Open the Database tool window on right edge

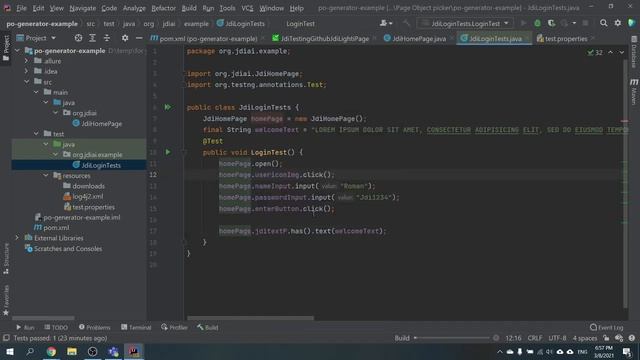pyautogui.click(x=634, y=52)
